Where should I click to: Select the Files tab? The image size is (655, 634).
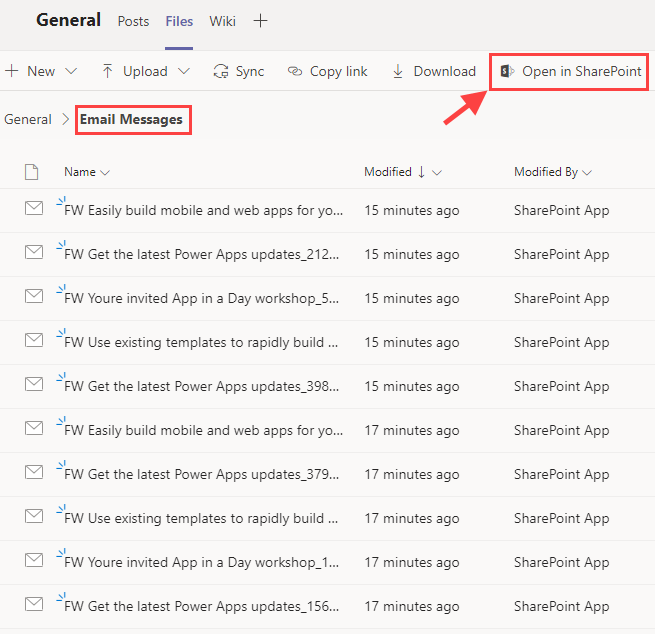coord(179,21)
